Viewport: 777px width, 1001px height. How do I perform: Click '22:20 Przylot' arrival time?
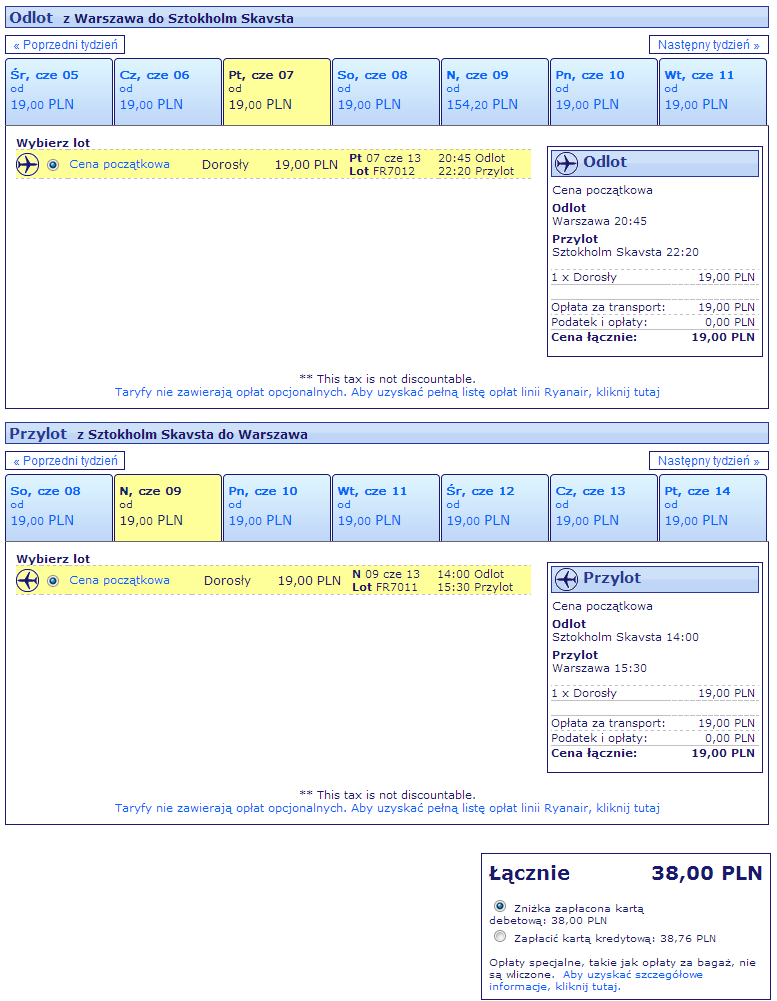pos(476,172)
